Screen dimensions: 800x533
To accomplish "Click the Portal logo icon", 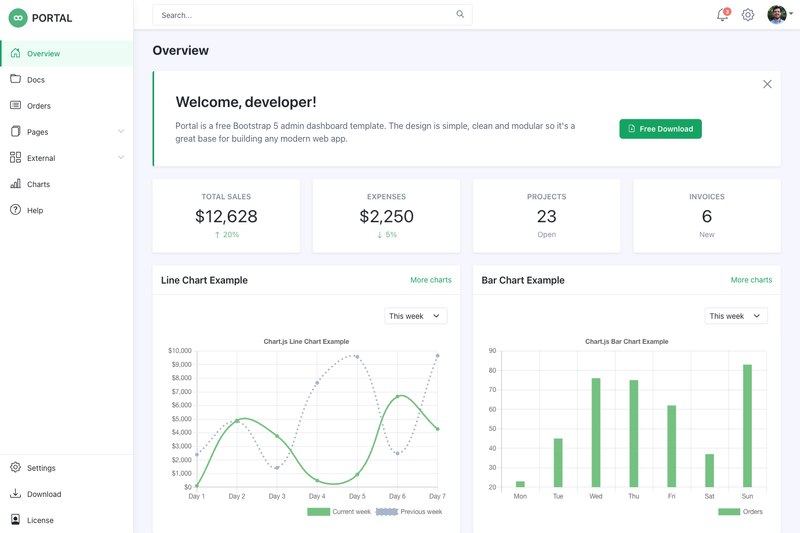I will click(x=18, y=18).
